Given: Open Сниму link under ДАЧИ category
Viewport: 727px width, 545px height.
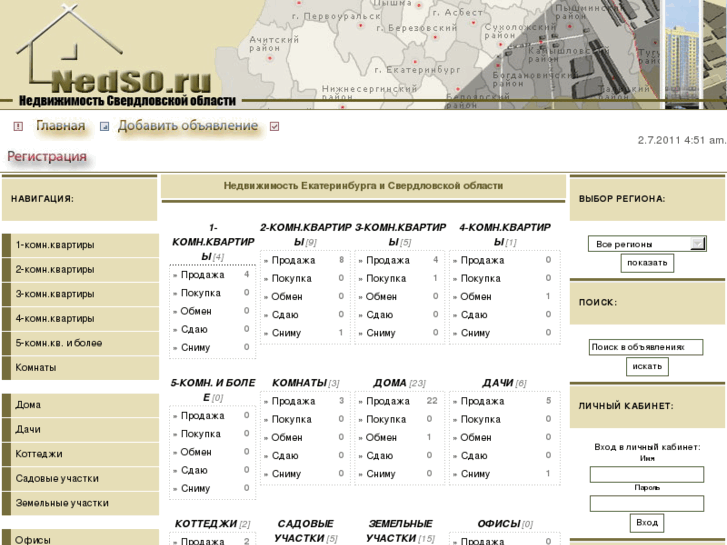Looking at the screenshot, I should [x=475, y=474].
